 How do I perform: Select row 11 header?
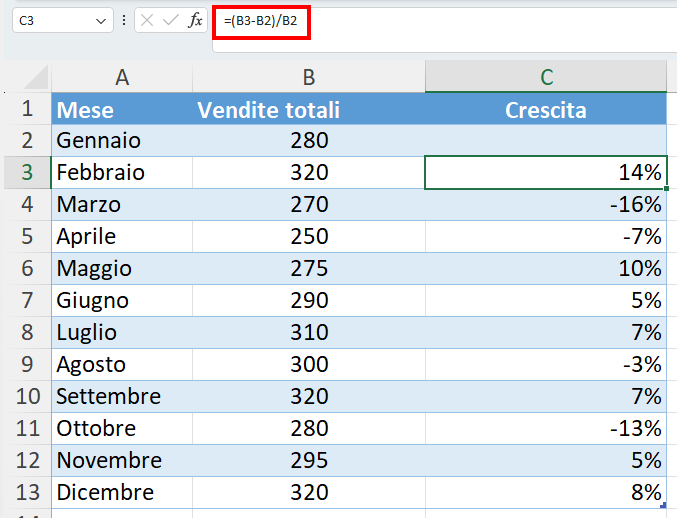(x=27, y=428)
